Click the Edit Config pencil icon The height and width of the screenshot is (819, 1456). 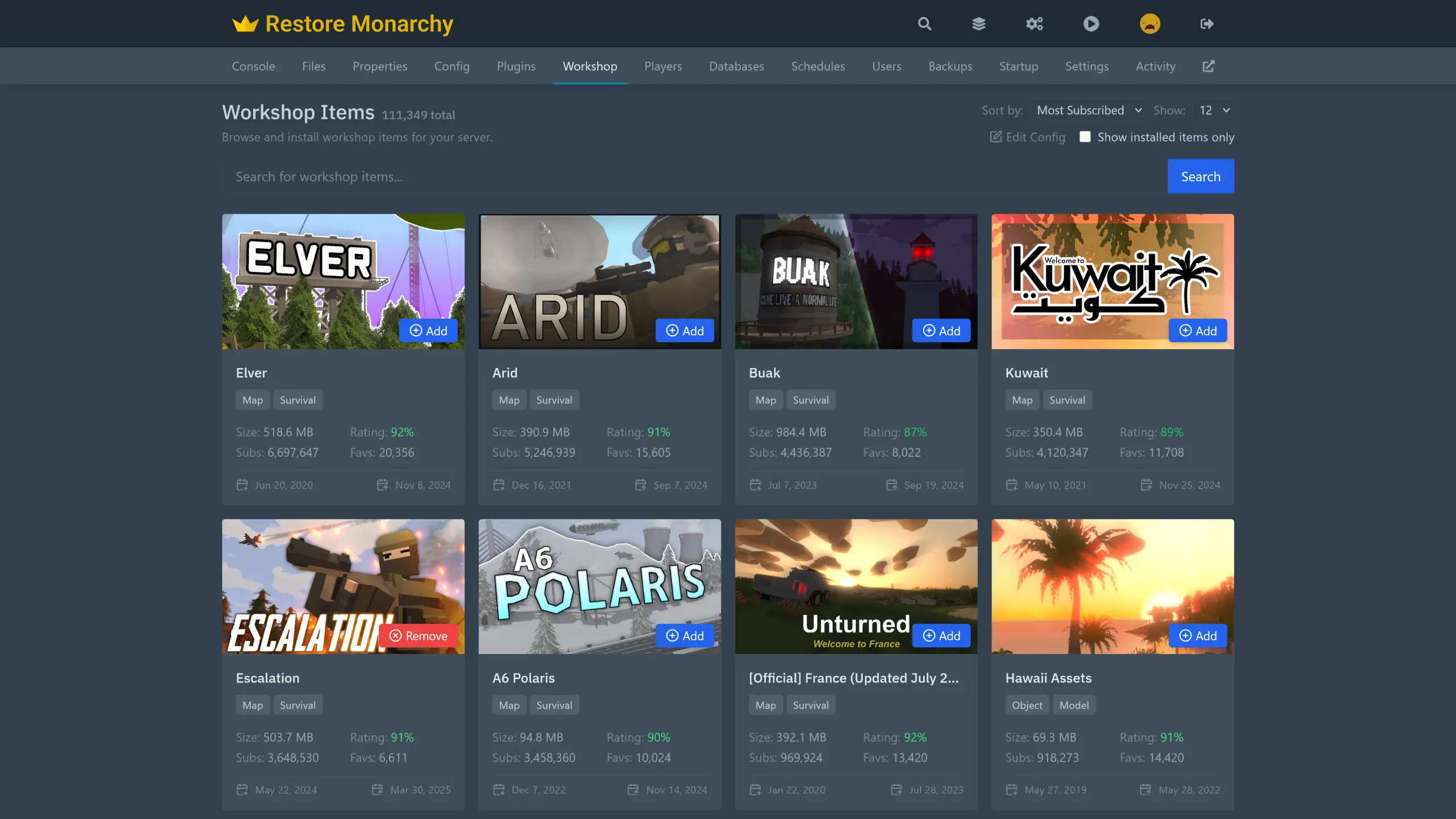pos(996,136)
